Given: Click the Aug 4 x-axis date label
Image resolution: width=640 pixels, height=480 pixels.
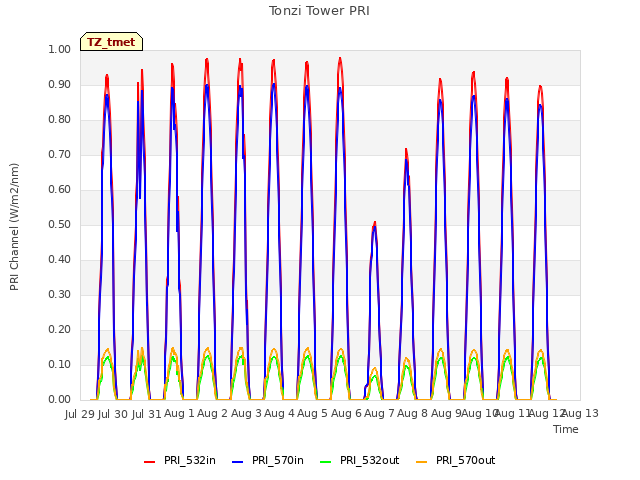Looking at the screenshot, I should pyautogui.click(x=279, y=414).
